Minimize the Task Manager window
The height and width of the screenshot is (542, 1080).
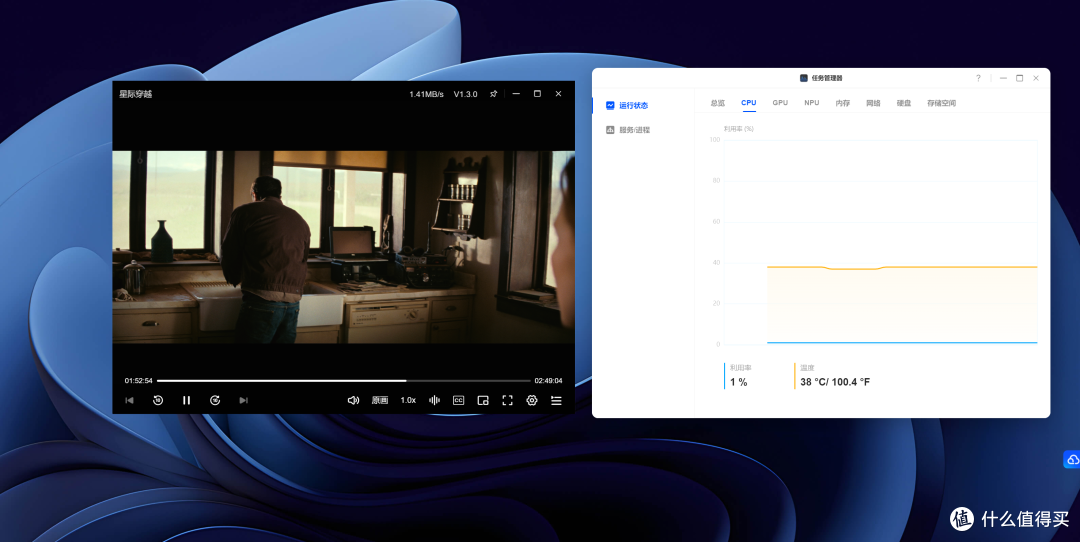pyautogui.click(x=1003, y=78)
